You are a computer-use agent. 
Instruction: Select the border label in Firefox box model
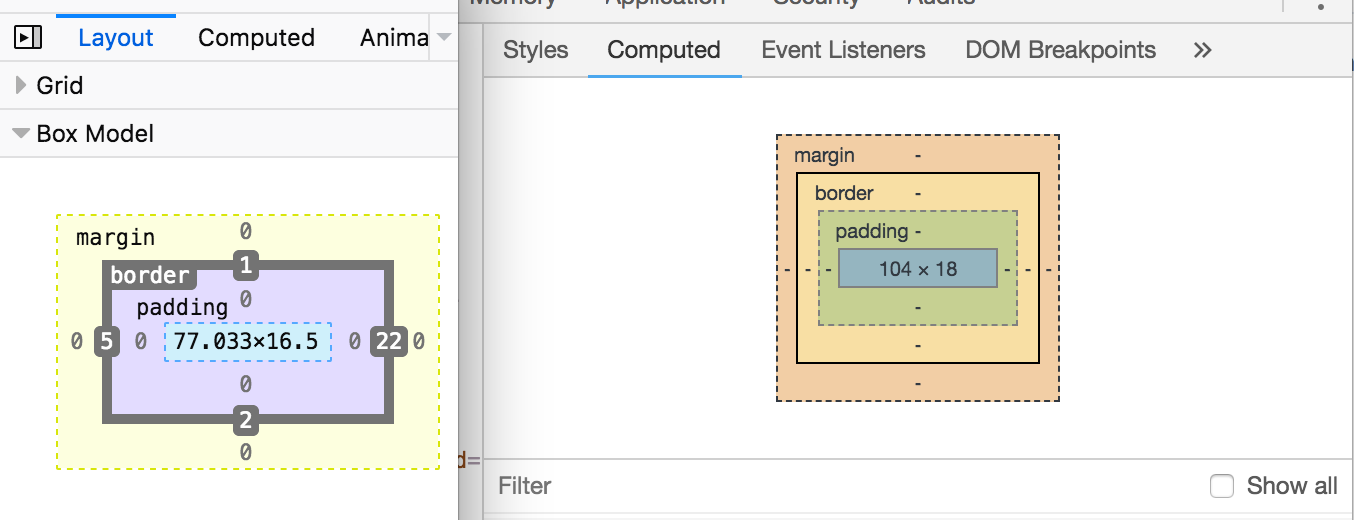150,276
